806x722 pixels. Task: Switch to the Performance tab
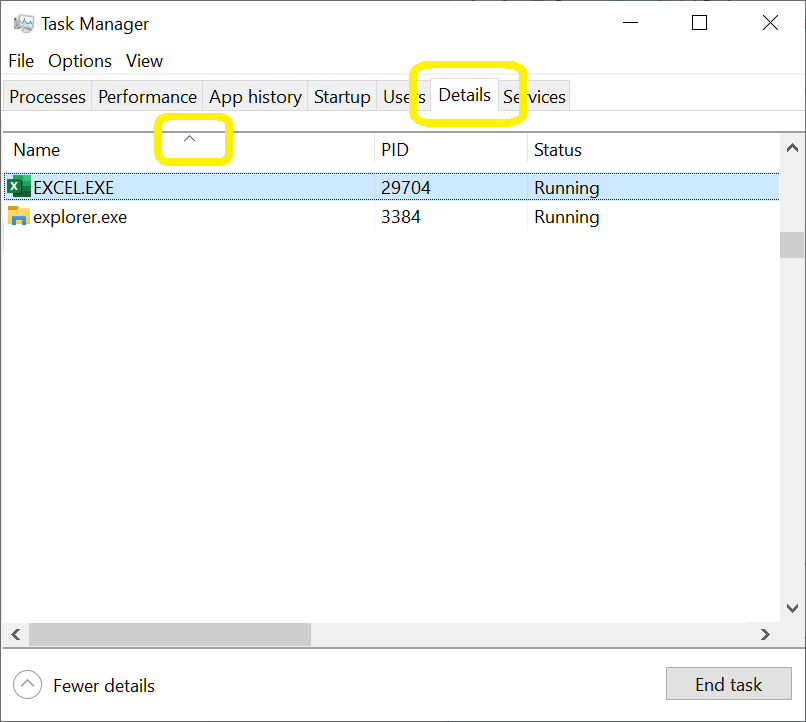pyautogui.click(x=147, y=97)
